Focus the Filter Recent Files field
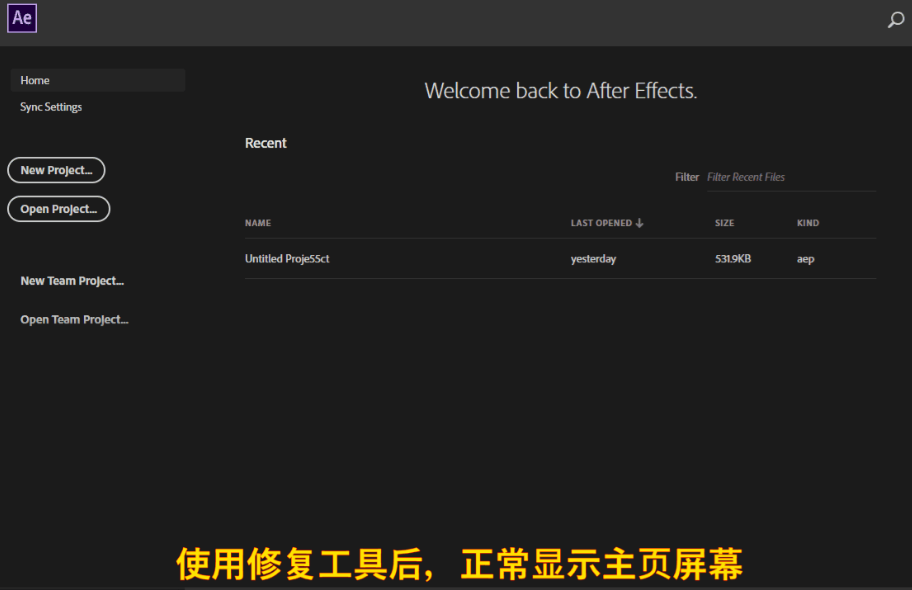 pos(791,177)
